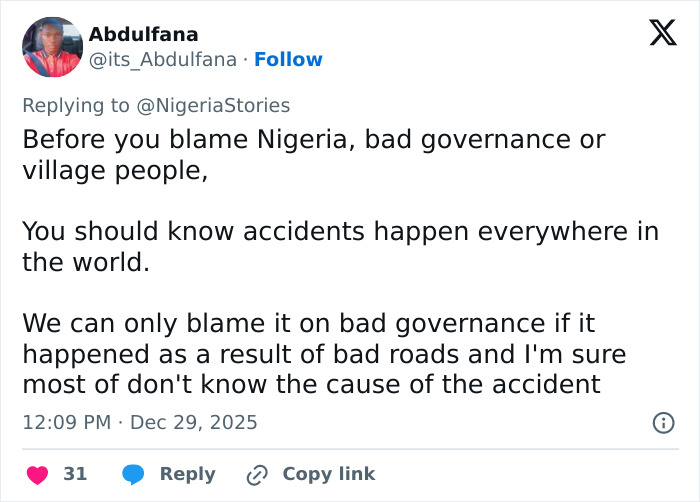
Task: Click the Abdulfana display name
Action: pyautogui.click(x=143, y=35)
